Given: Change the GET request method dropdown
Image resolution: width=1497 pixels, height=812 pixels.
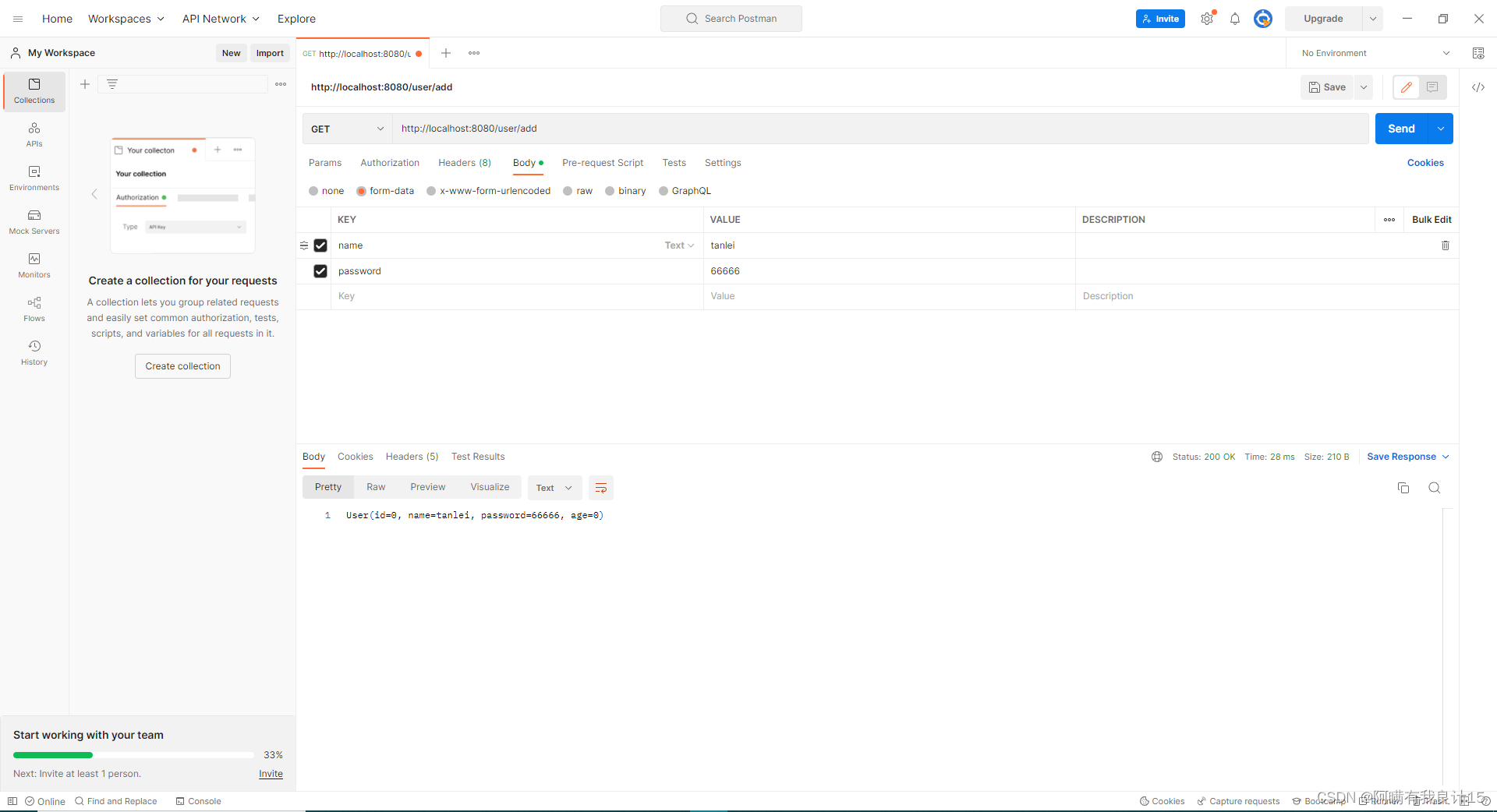Looking at the screenshot, I should click(348, 129).
